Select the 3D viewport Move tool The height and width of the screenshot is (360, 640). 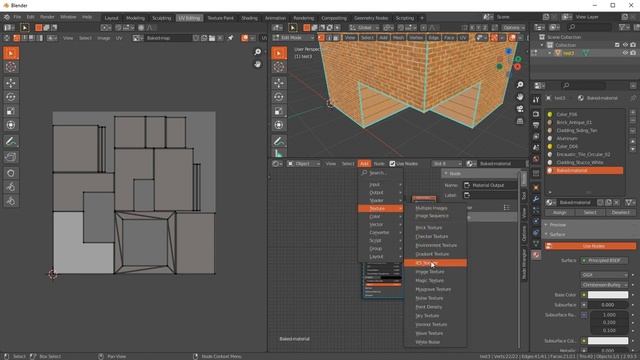click(x=279, y=83)
